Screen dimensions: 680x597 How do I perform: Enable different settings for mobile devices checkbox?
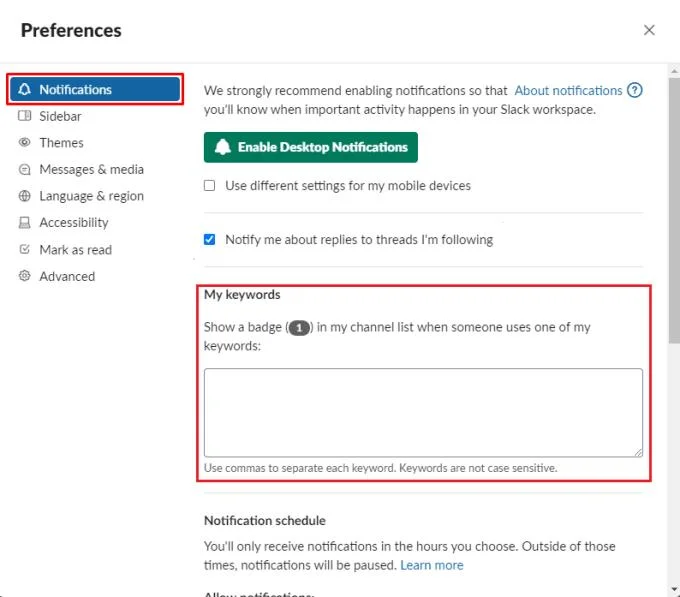click(209, 186)
